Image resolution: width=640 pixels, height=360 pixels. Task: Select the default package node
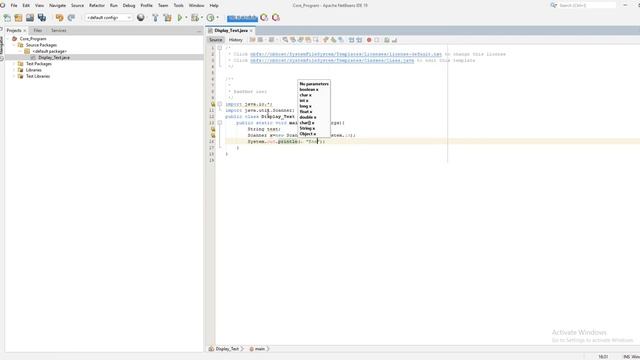(x=49, y=51)
